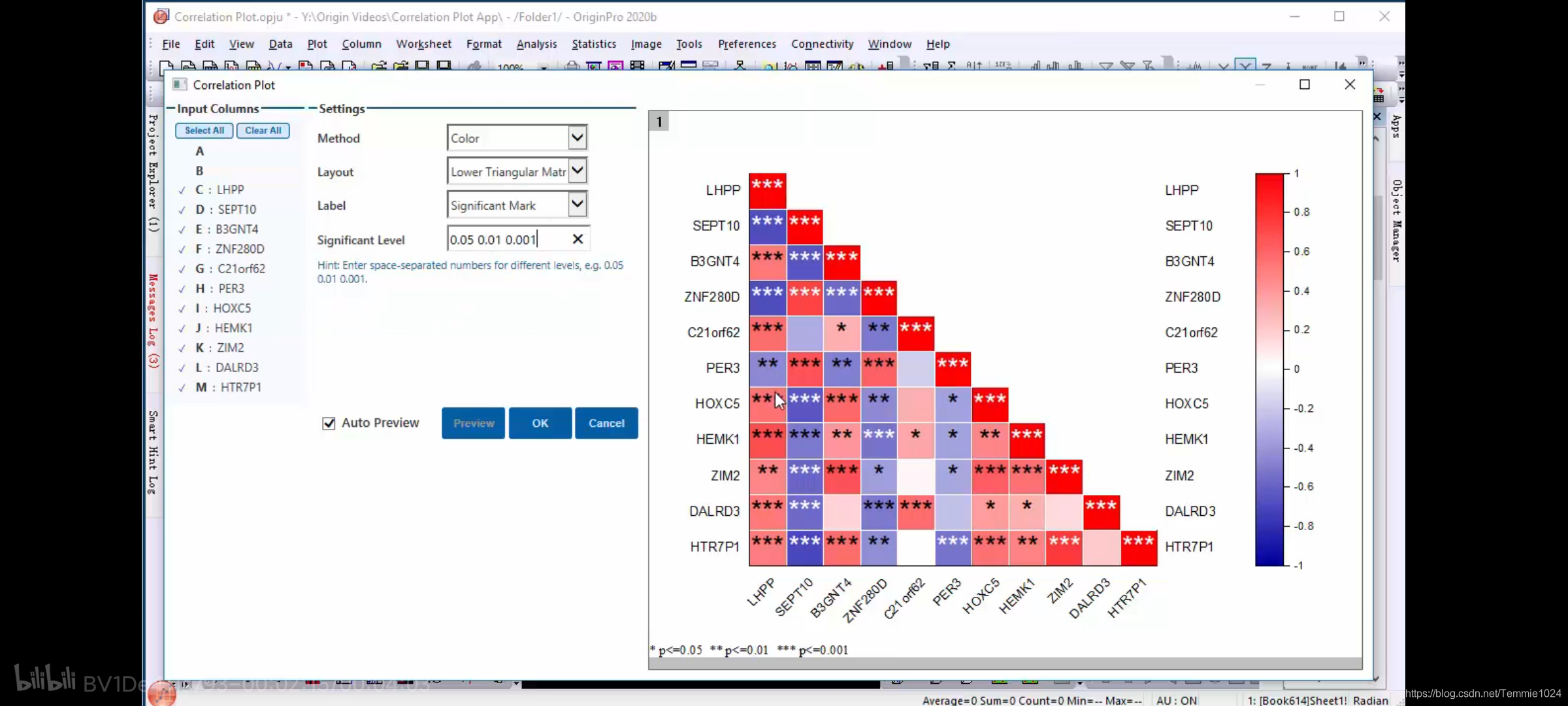The image size is (1568, 706).
Task: Close the Correlation Plot dialog
Action: 1350,84
